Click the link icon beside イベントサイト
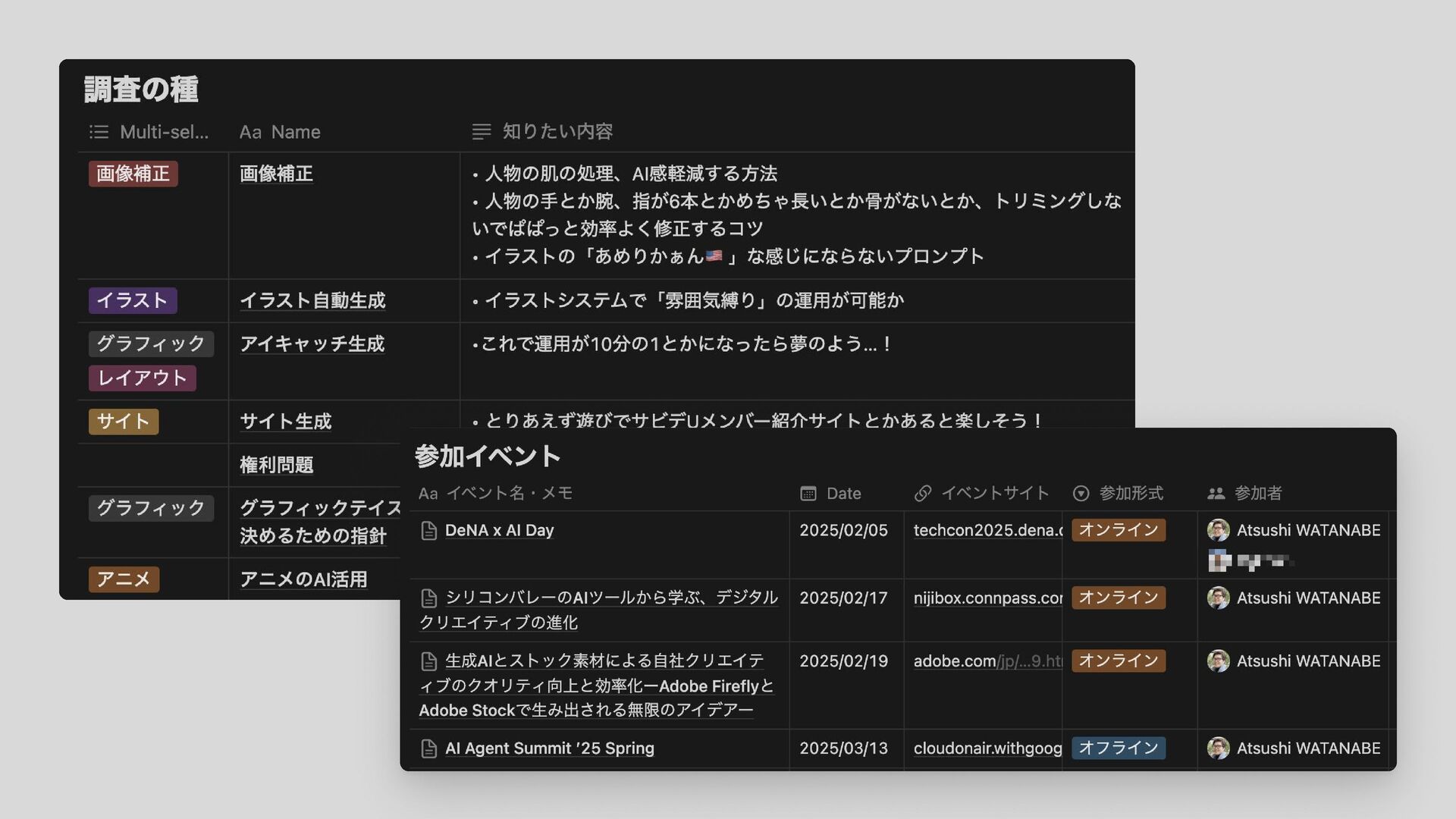 pos(923,494)
